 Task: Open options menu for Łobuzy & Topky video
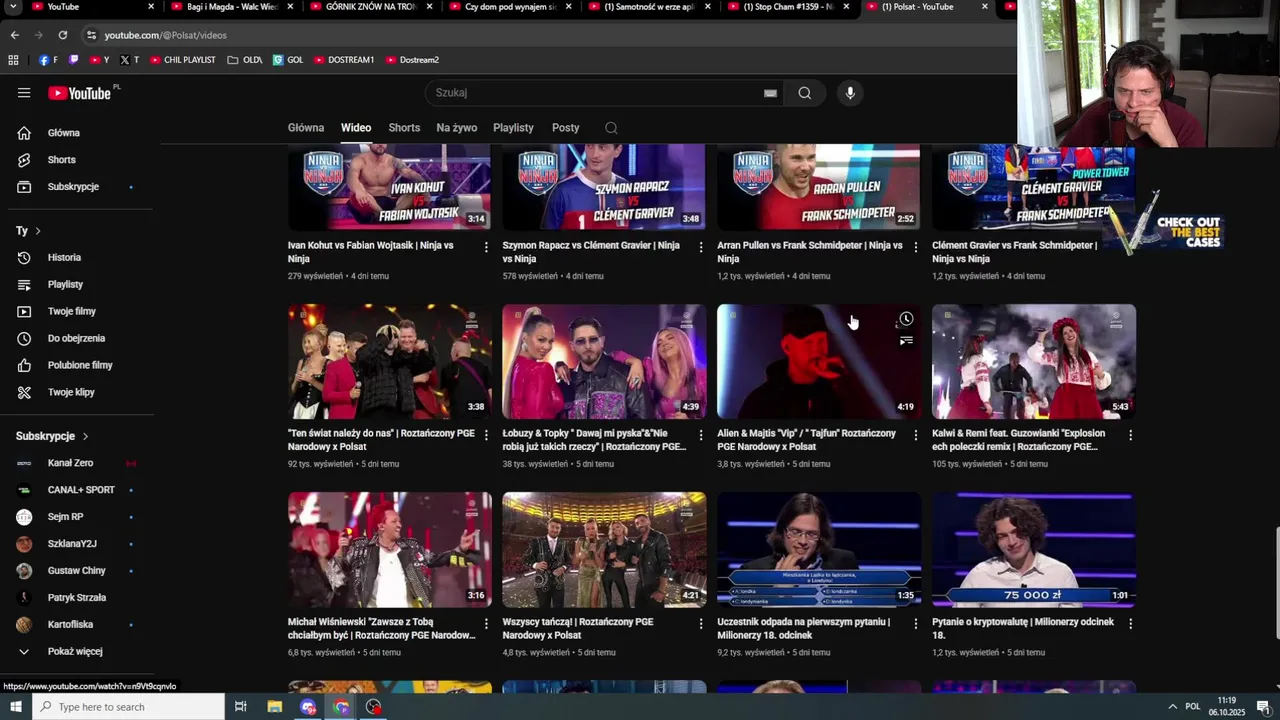coord(701,435)
